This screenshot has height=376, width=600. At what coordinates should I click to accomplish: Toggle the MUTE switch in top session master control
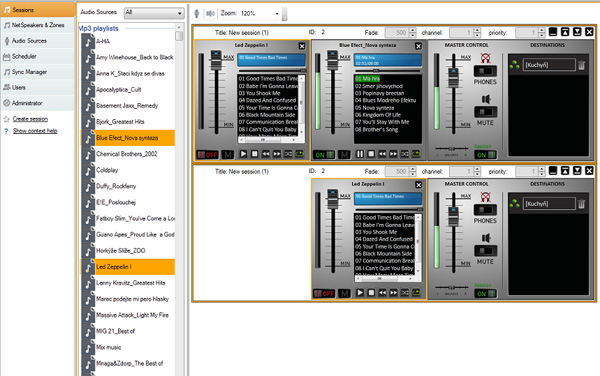(x=485, y=112)
